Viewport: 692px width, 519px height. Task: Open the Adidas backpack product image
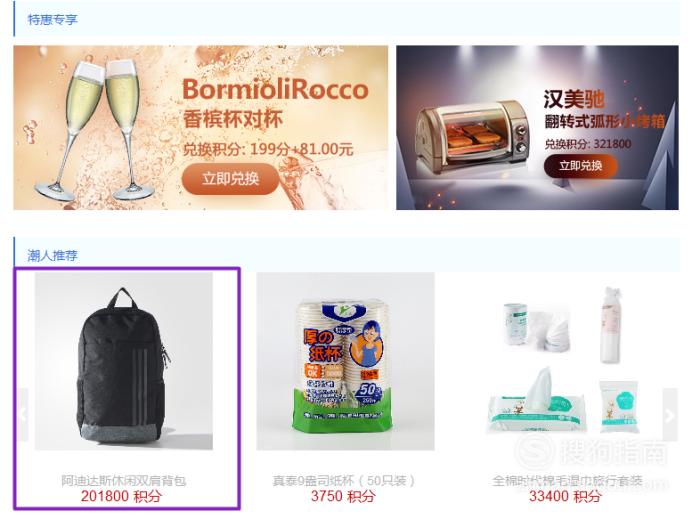124,361
